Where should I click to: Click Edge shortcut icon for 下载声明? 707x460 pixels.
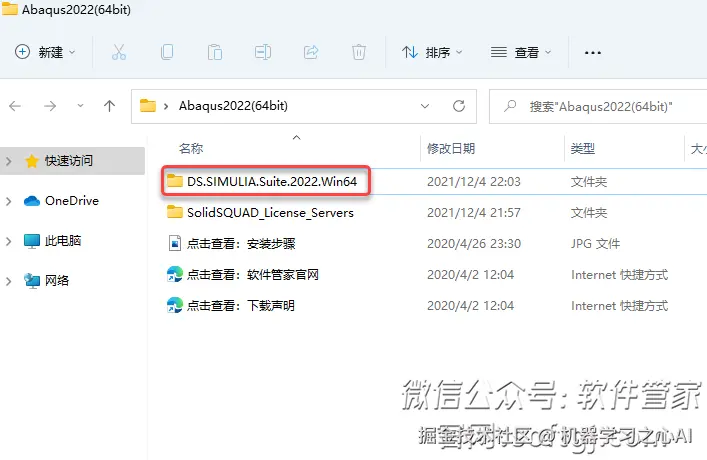pos(175,305)
